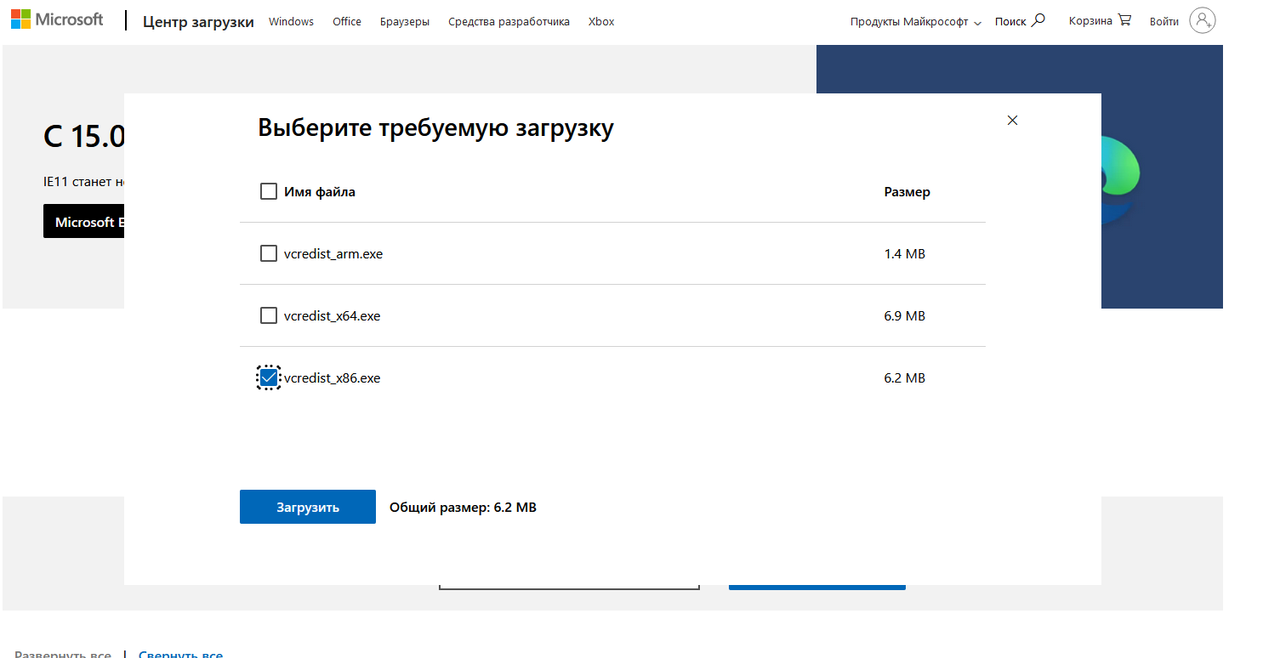
Task: Click the Общий размер: 6.2 MB text
Action: 463,507
